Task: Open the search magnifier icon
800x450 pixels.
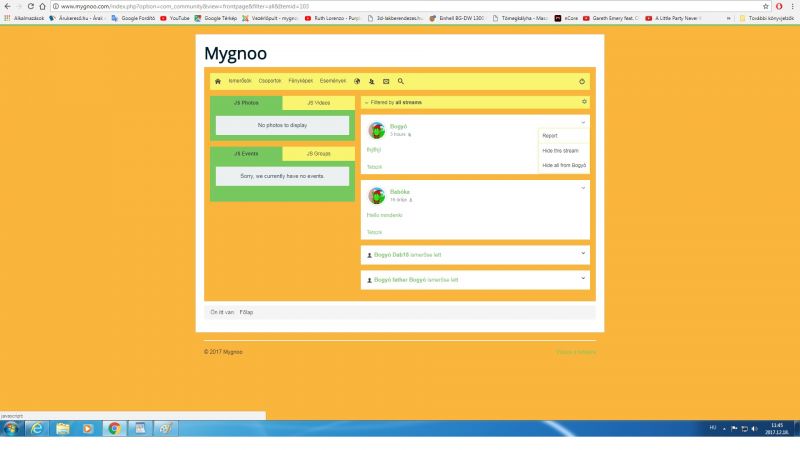Action: tap(401, 81)
